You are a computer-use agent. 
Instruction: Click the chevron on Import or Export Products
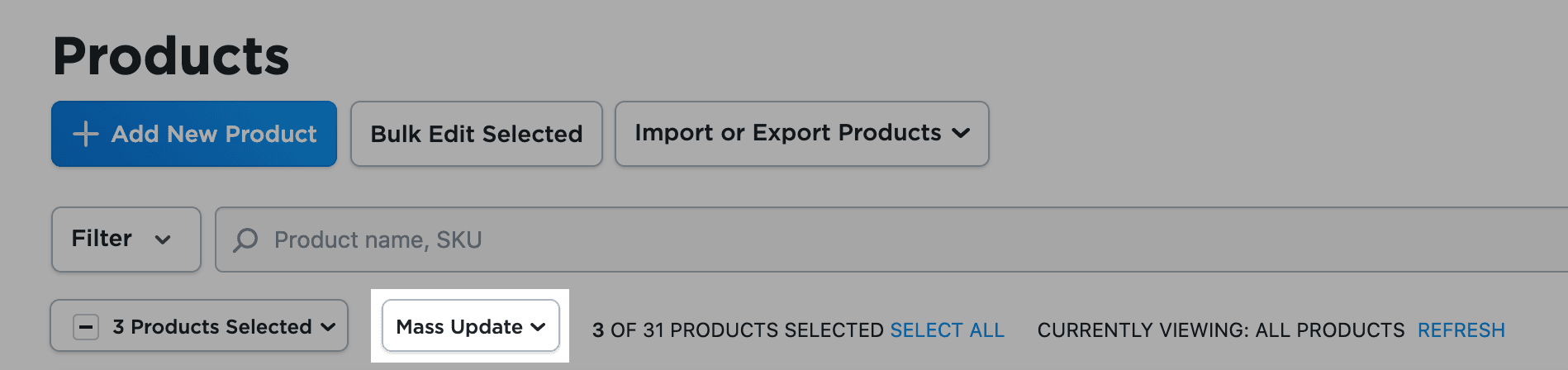point(961,133)
